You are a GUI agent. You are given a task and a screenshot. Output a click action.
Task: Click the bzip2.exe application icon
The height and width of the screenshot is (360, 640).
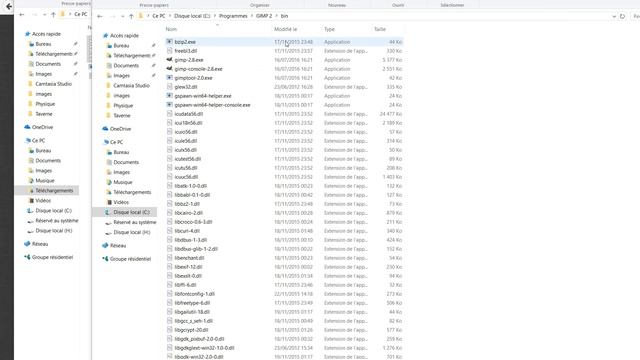tap(169, 42)
